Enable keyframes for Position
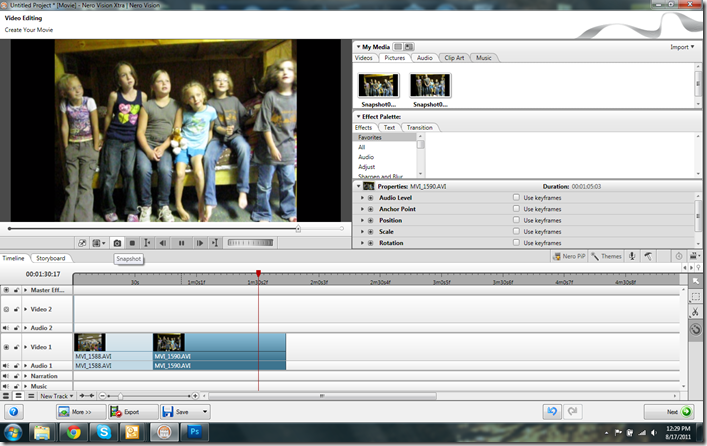 click(516, 220)
